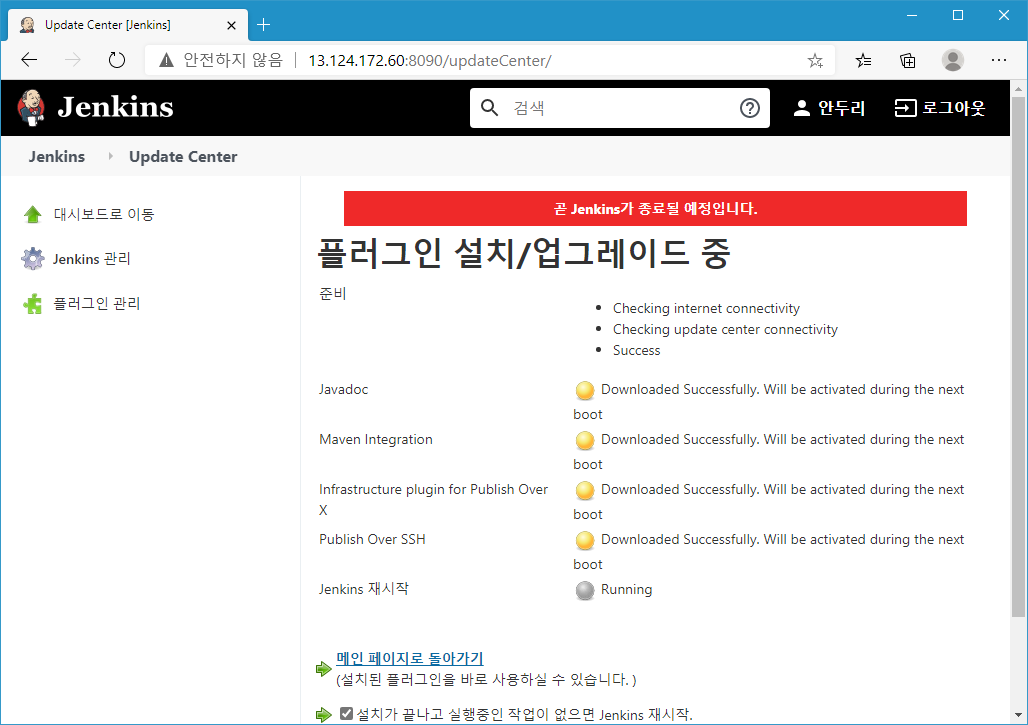Click the yellow status ball for Javadoc
The width and height of the screenshot is (1028, 725).
tap(584, 390)
